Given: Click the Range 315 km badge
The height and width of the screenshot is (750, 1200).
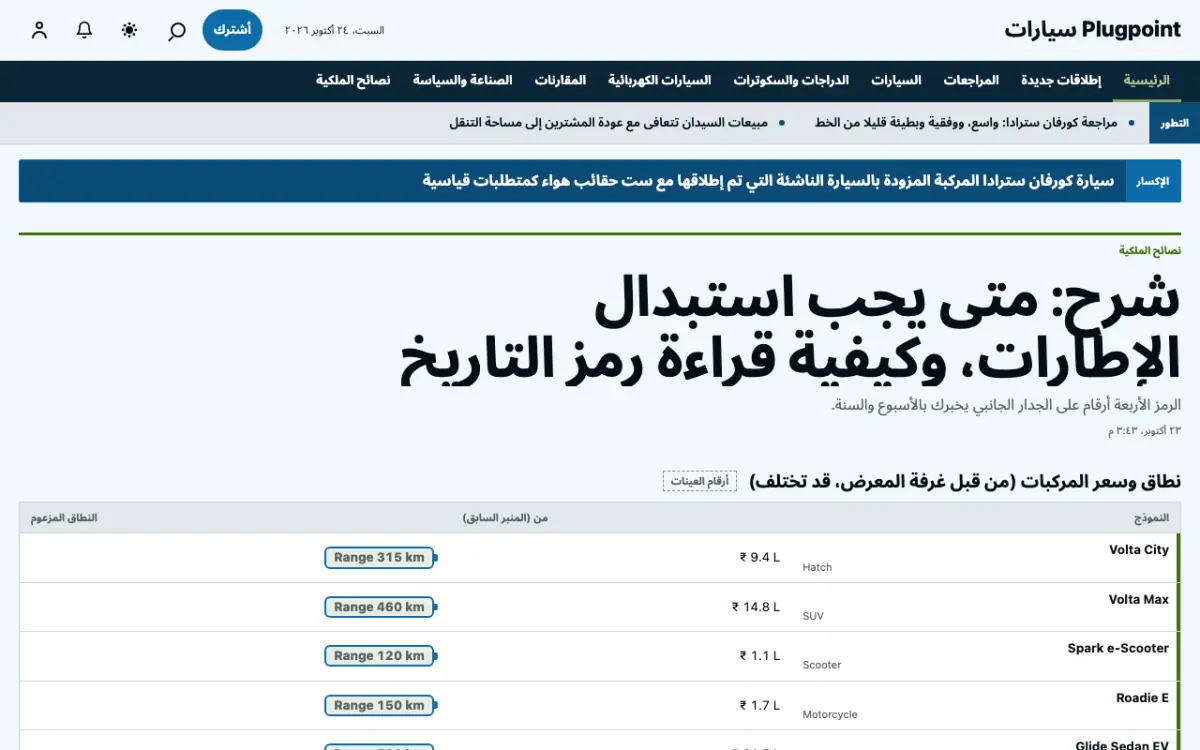Looking at the screenshot, I should [x=379, y=558].
